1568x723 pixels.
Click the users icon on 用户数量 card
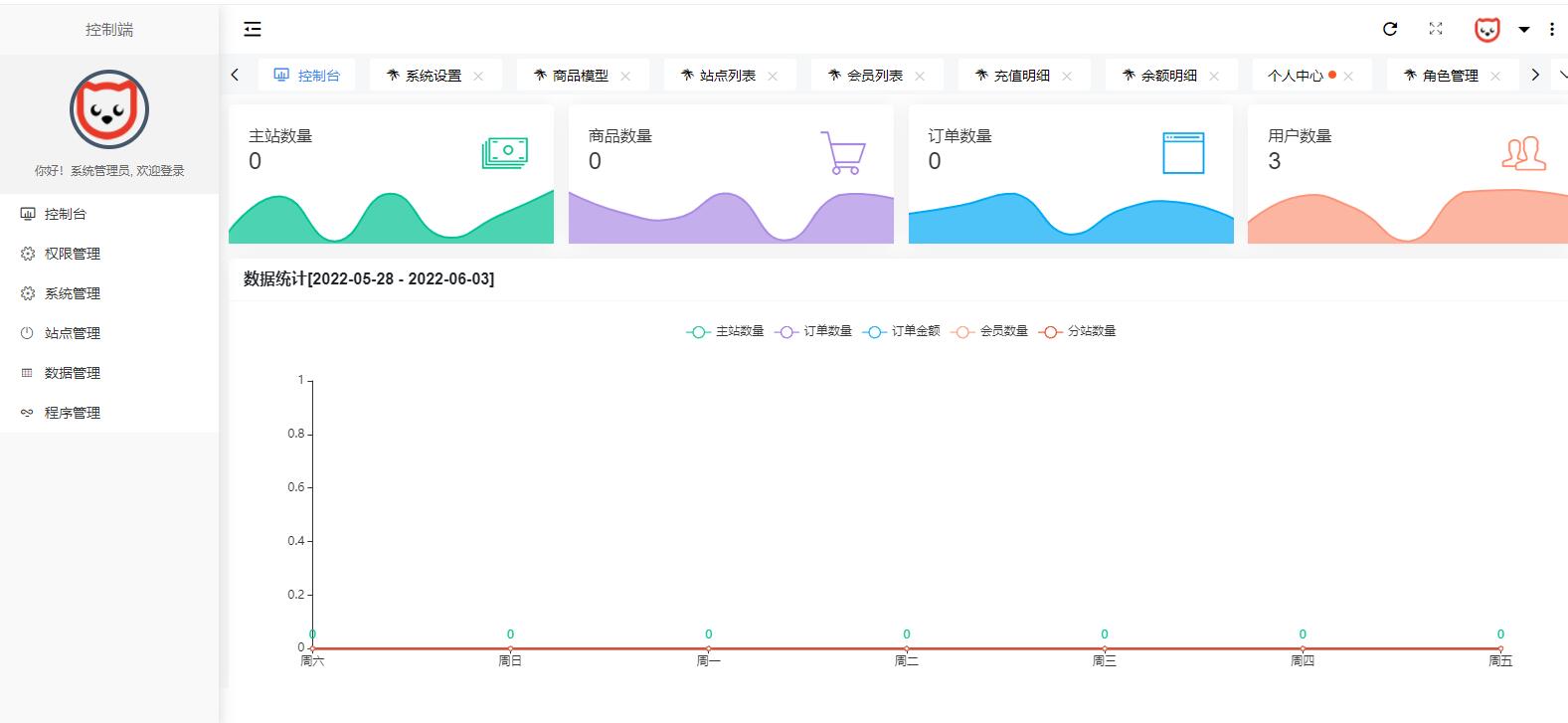pyautogui.click(x=1523, y=153)
